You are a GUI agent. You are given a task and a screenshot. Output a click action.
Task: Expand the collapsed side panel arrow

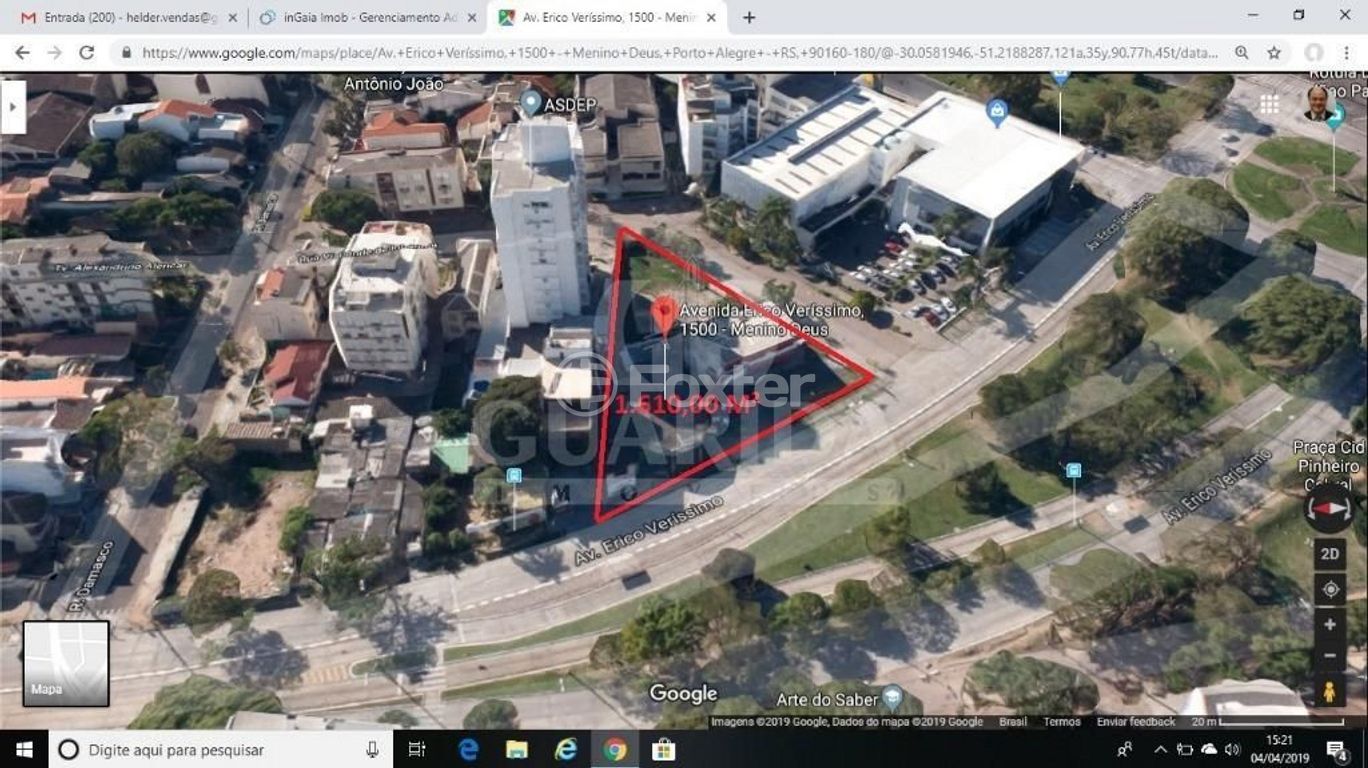pyautogui.click(x=13, y=107)
